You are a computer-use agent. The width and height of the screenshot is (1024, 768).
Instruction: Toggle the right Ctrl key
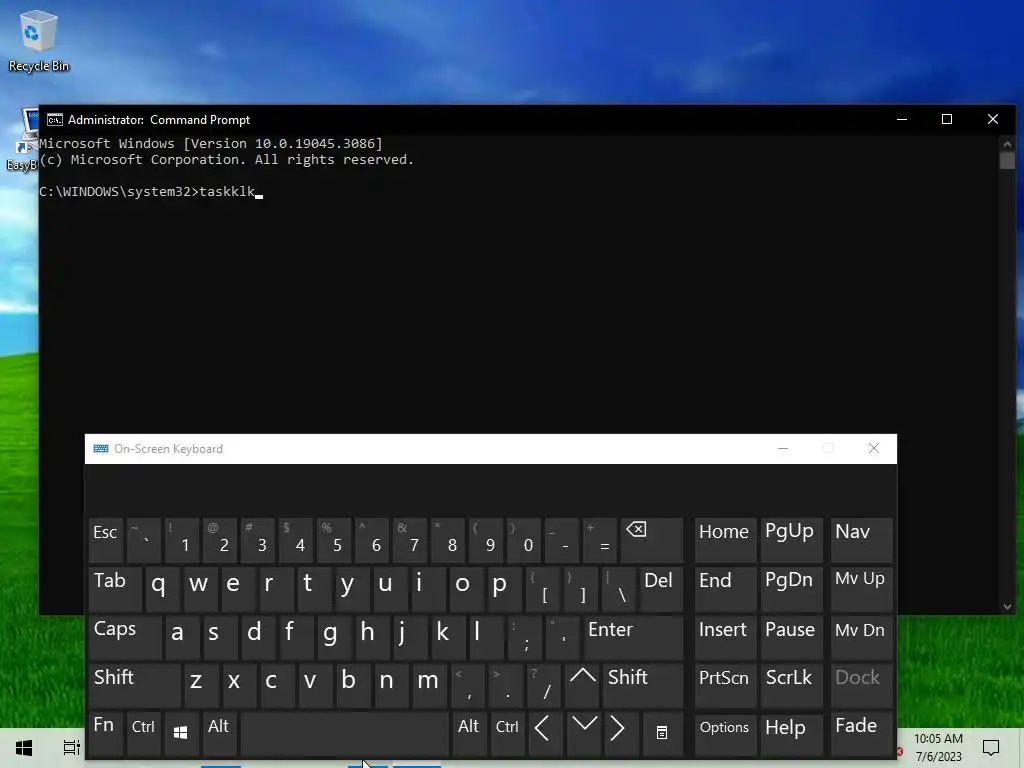coord(507,733)
